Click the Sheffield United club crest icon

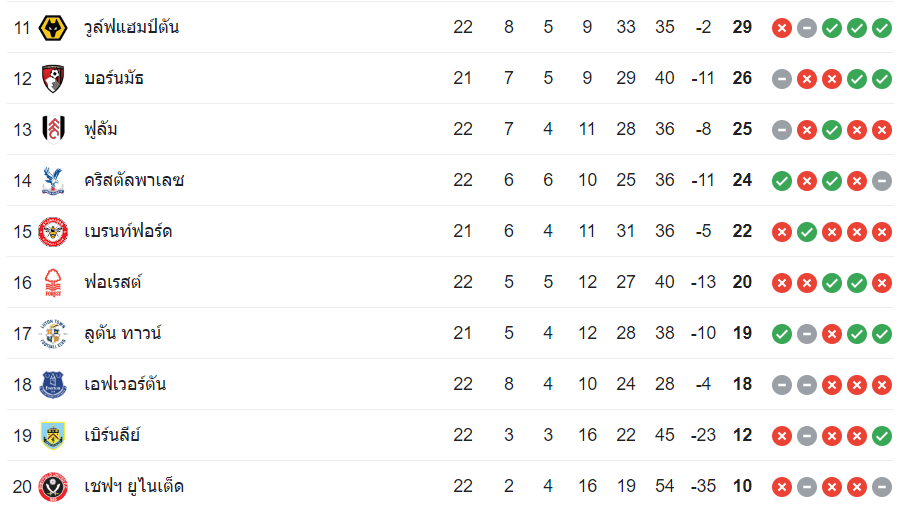52,486
